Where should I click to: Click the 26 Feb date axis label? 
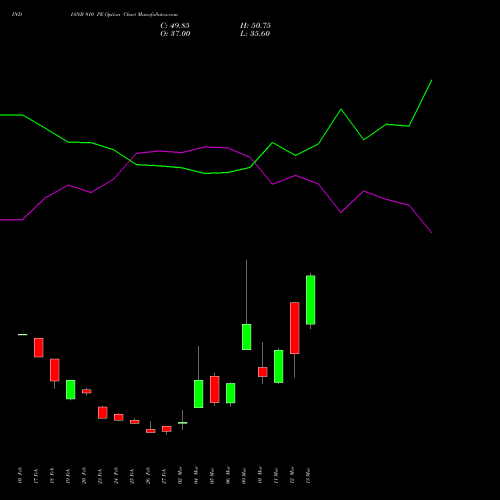148,475
